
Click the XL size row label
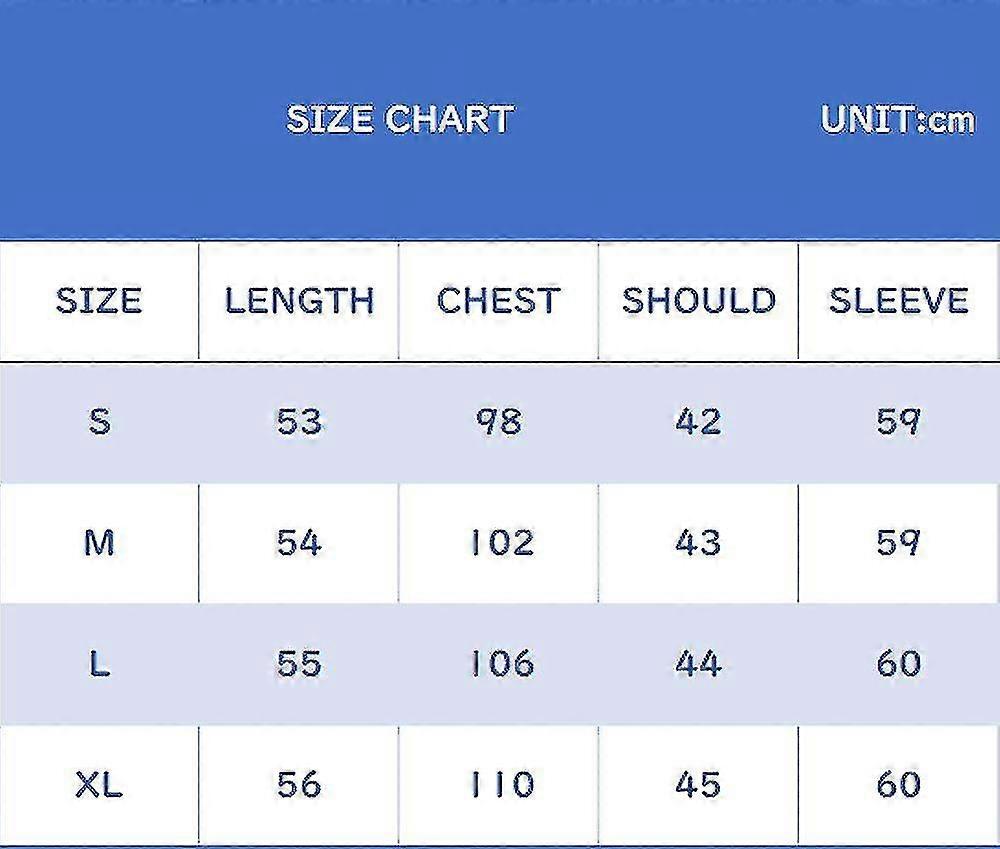[99, 785]
